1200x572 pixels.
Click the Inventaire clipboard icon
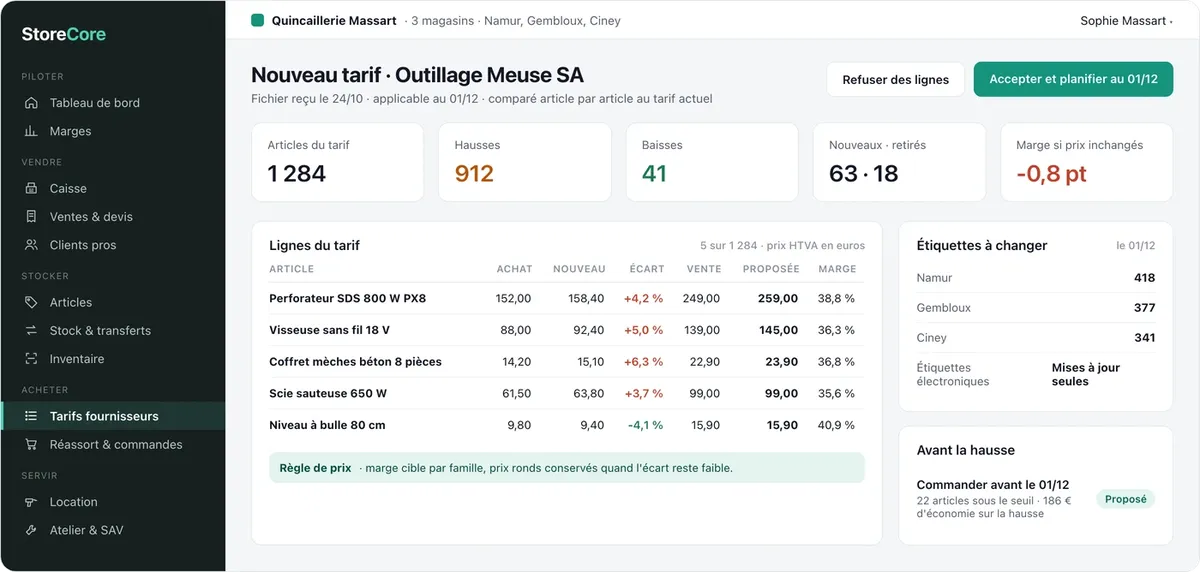point(30,359)
